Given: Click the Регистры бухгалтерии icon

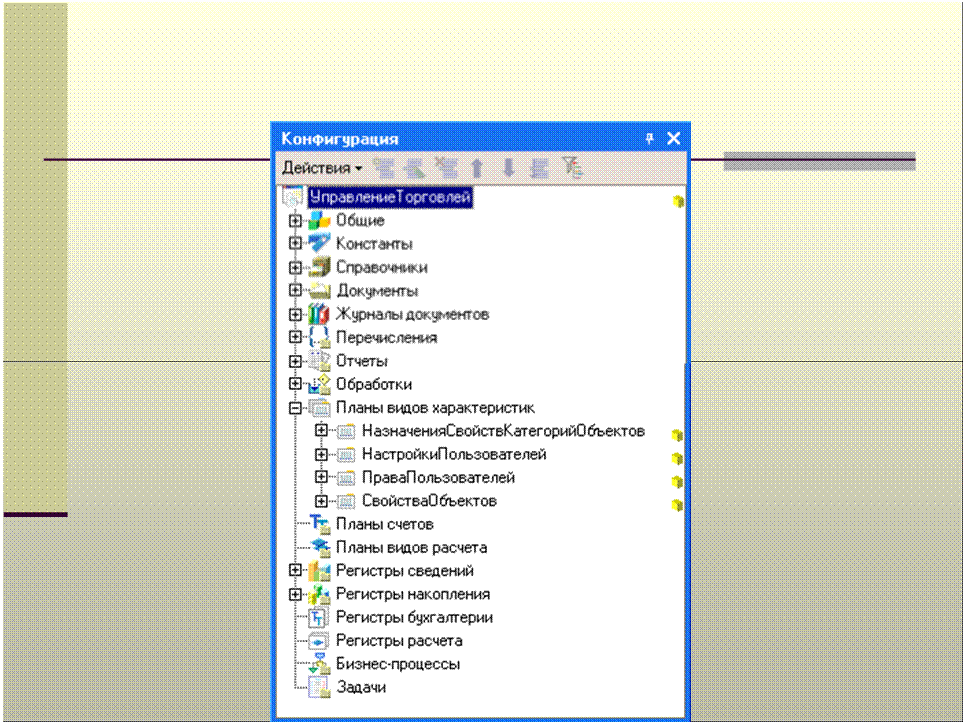Looking at the screenshot, I should [x=319, y=617].
